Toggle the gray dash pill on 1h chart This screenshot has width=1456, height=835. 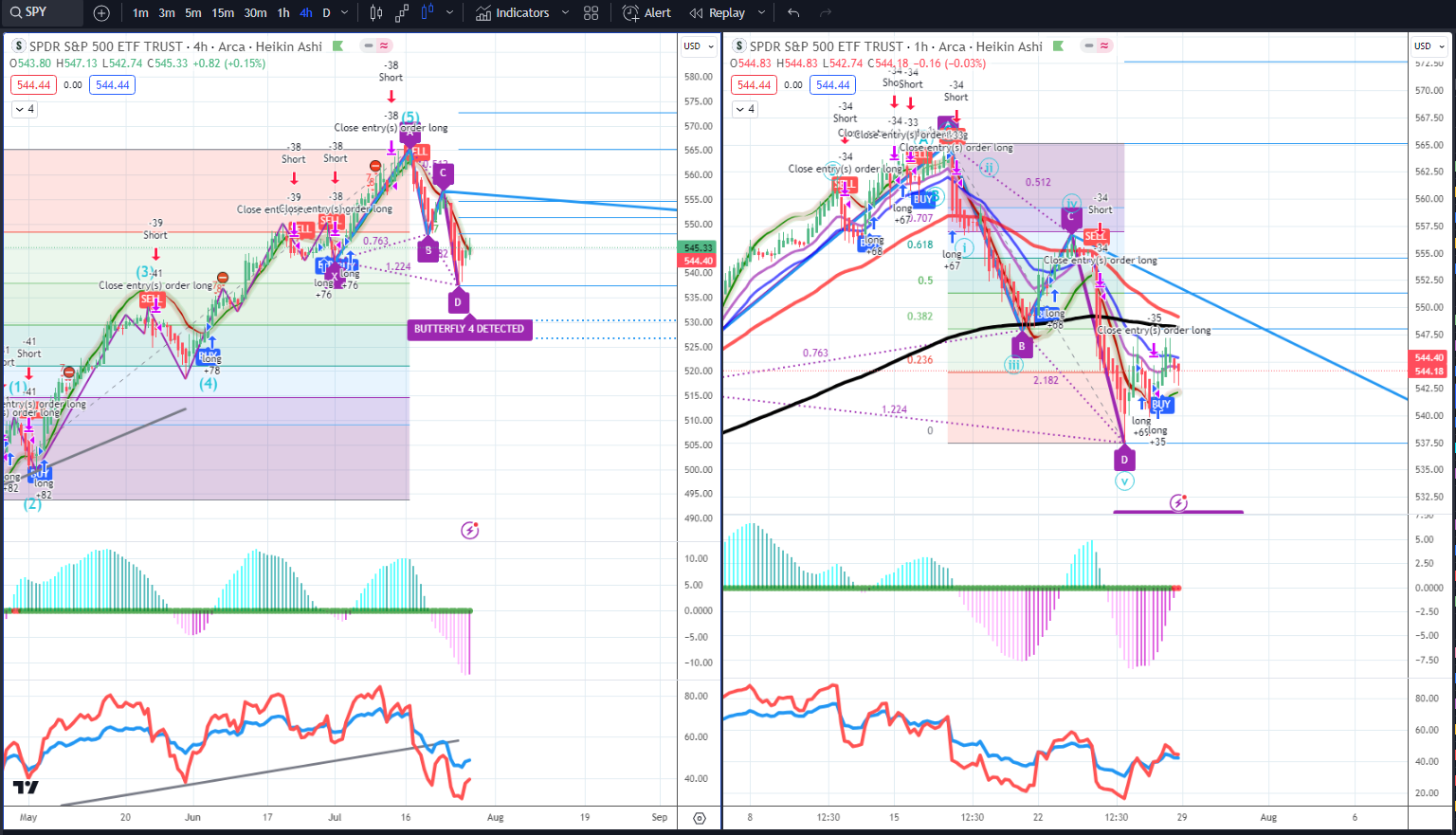[1089, 45]
